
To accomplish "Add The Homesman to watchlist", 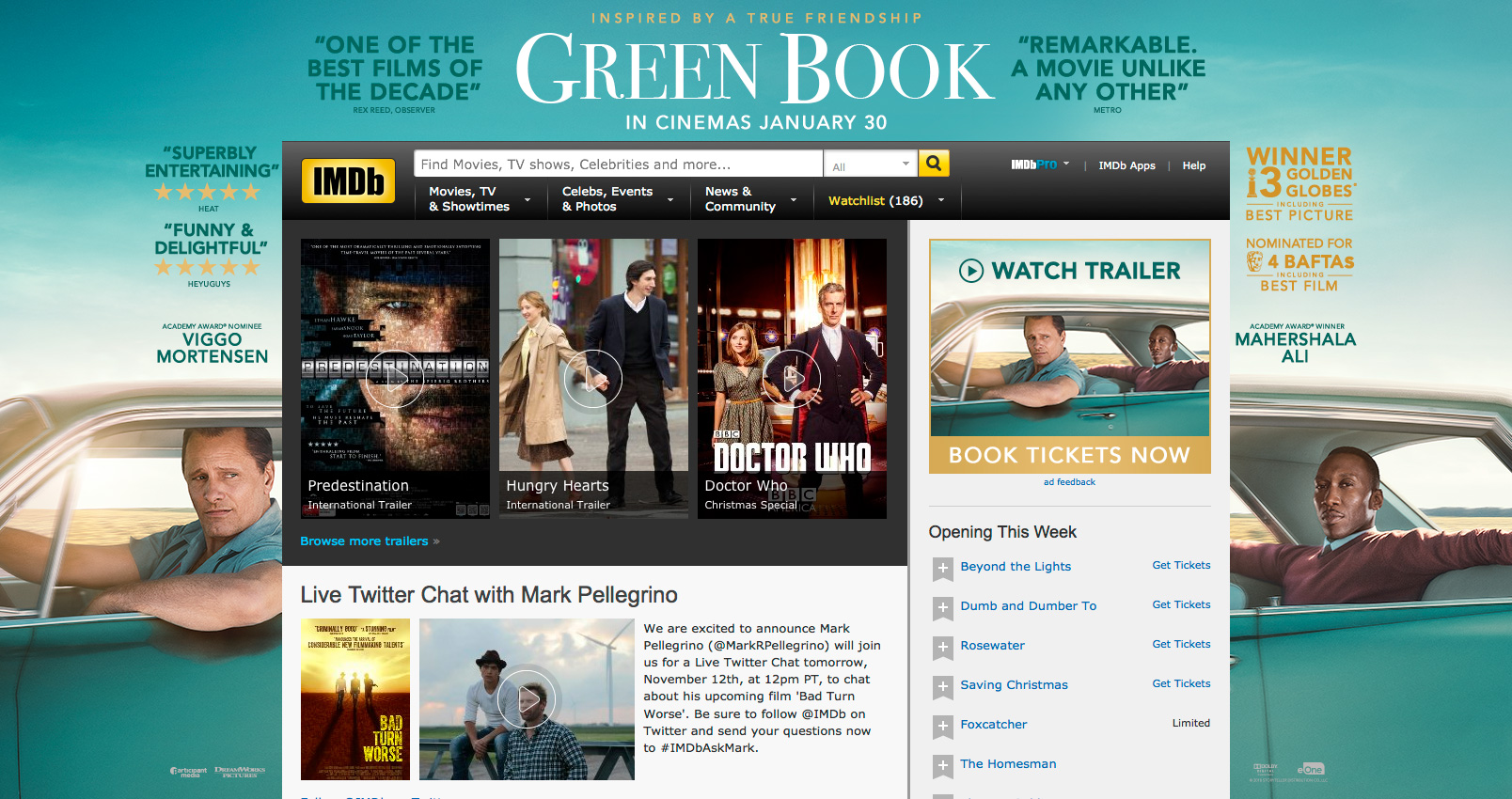I will 943,765.
